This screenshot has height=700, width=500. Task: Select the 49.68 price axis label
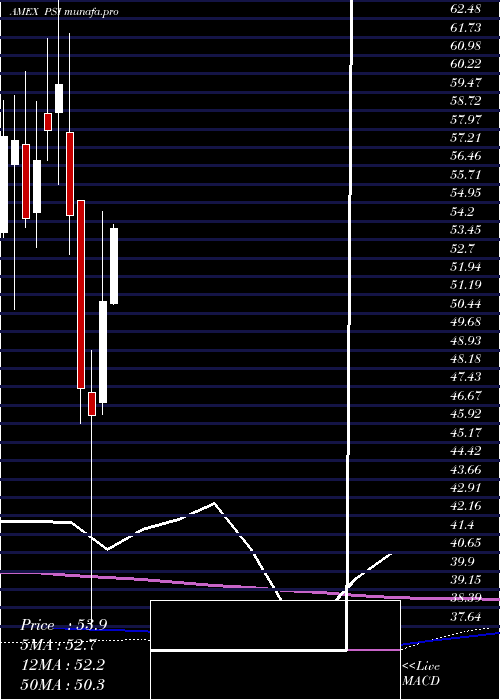click(465, 322)
